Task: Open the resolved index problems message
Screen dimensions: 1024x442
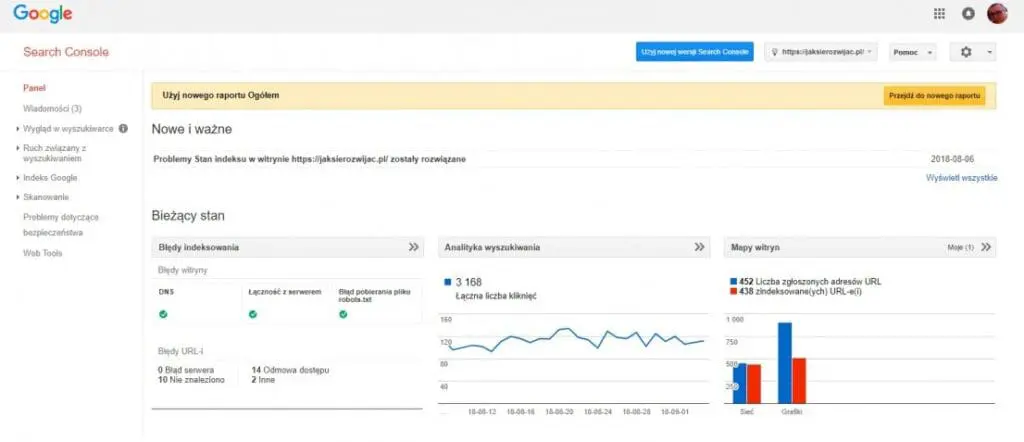Action: point(310,159)
